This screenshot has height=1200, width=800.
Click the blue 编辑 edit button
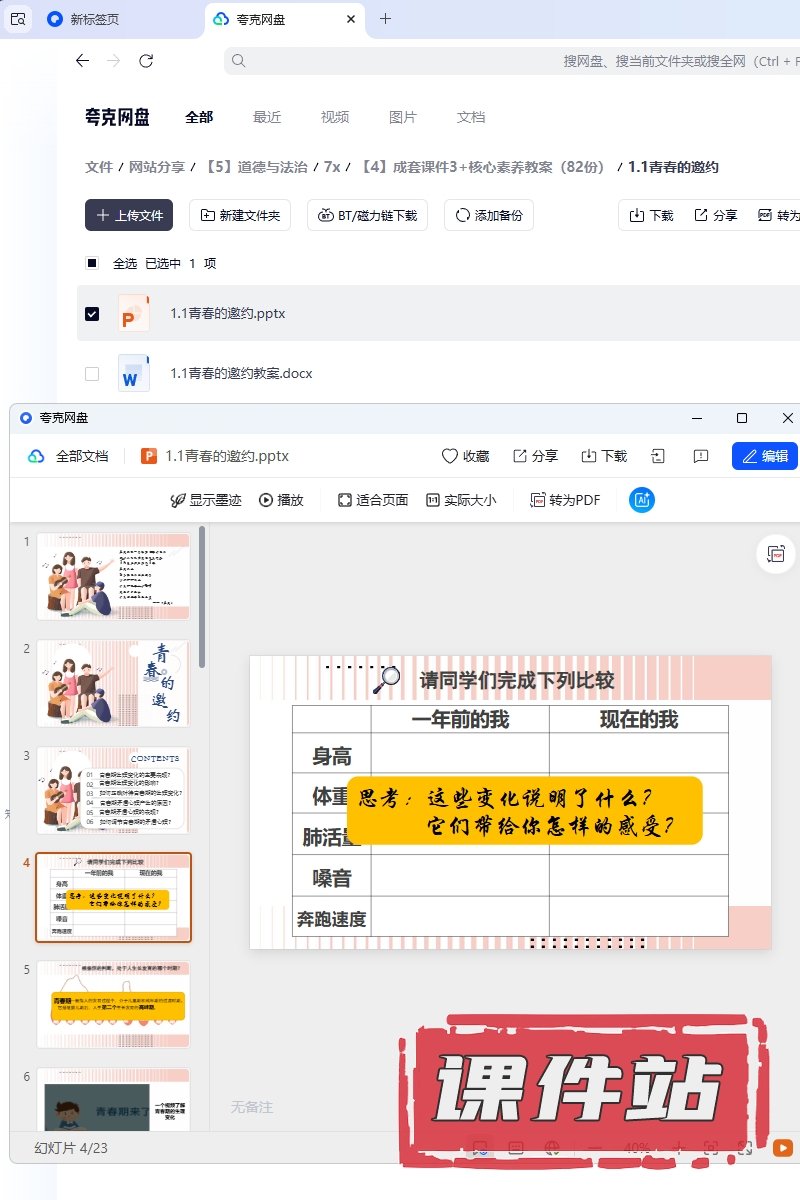coord(765,456)
